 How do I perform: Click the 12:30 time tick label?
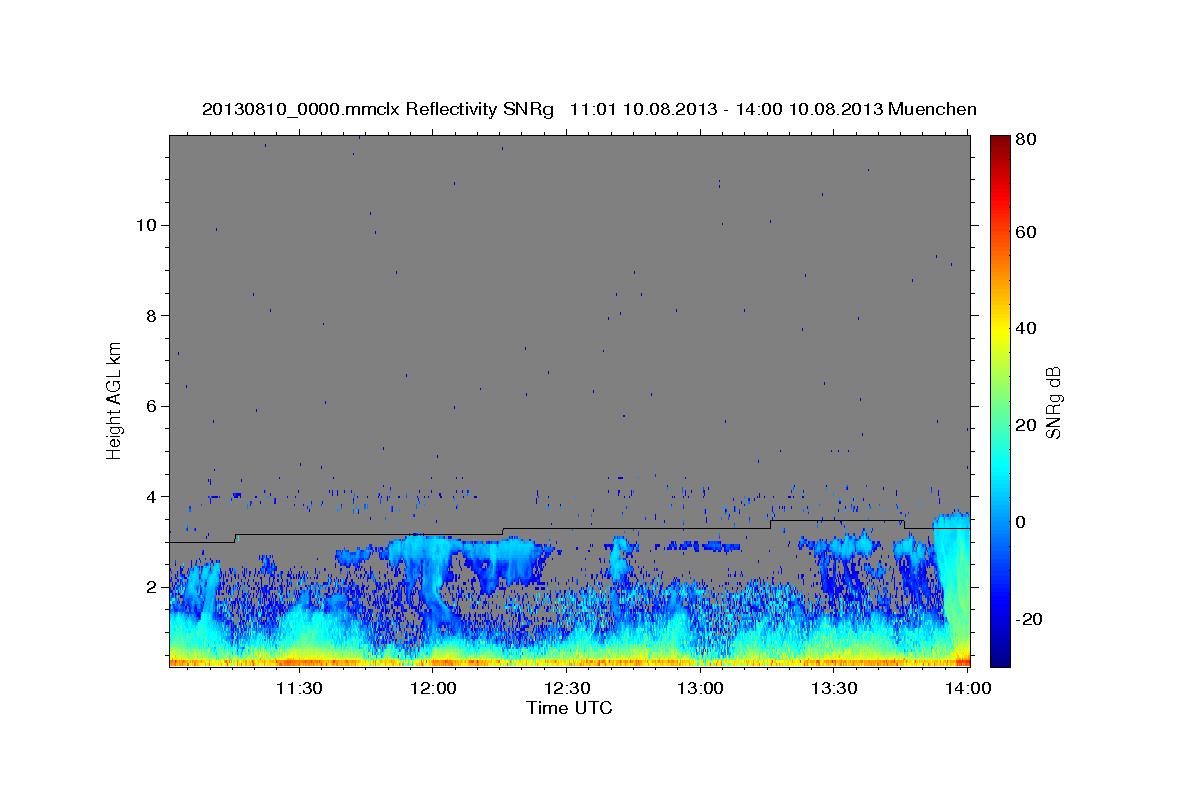[x=566, y=688]
